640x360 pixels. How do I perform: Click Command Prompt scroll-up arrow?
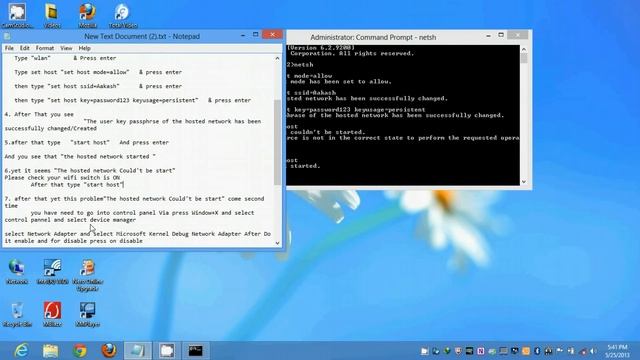[x=524, y=49]
